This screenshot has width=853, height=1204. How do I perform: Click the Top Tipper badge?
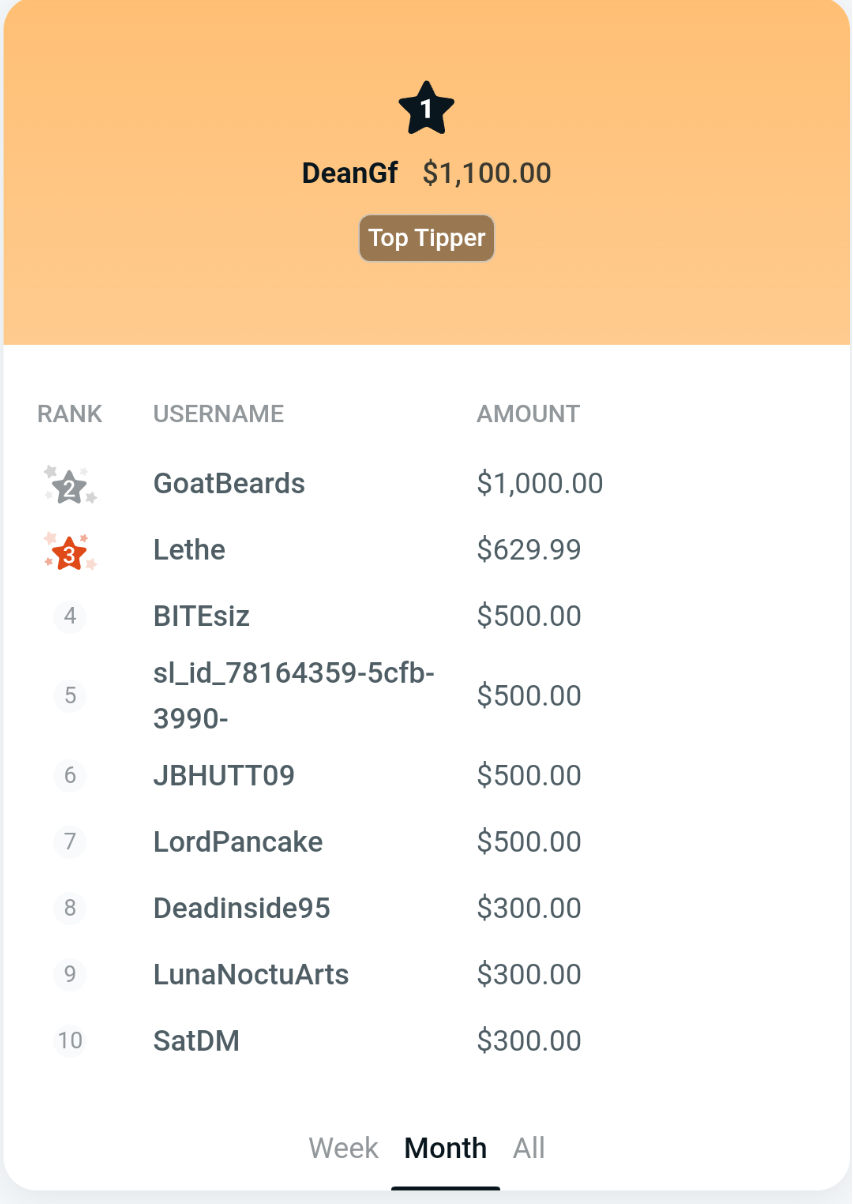tap(427, 238)
